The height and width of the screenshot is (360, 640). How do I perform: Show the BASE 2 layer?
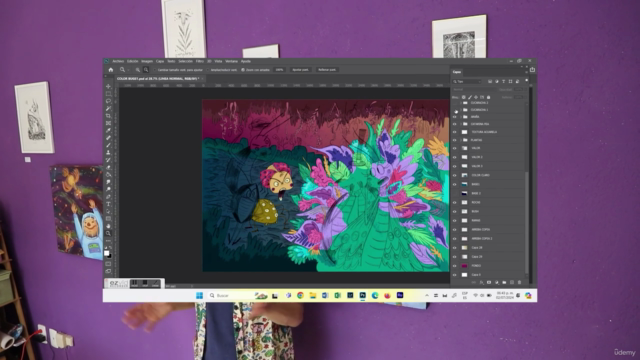455,193
